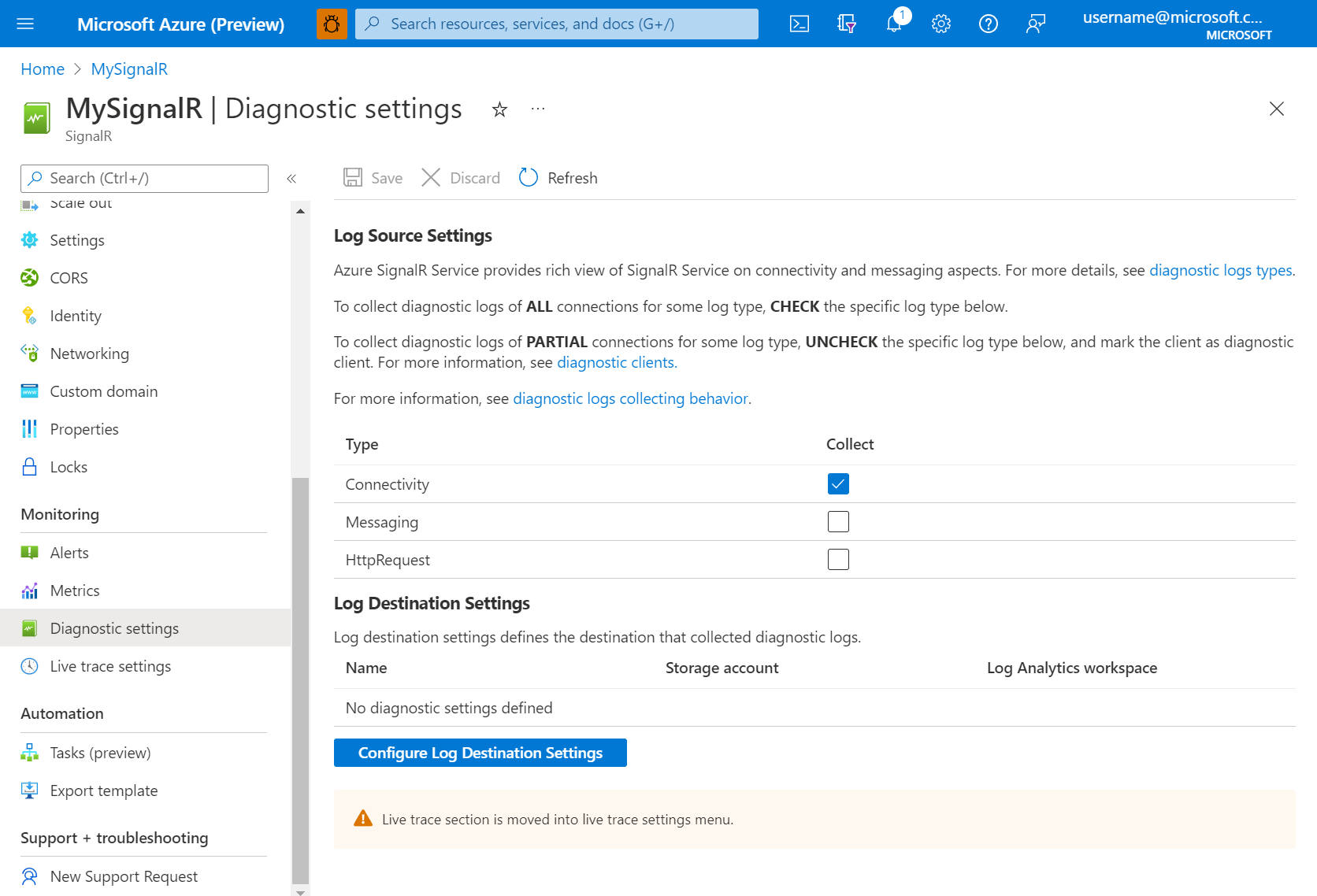Open the portal hamburger menu

click(25, 24)
